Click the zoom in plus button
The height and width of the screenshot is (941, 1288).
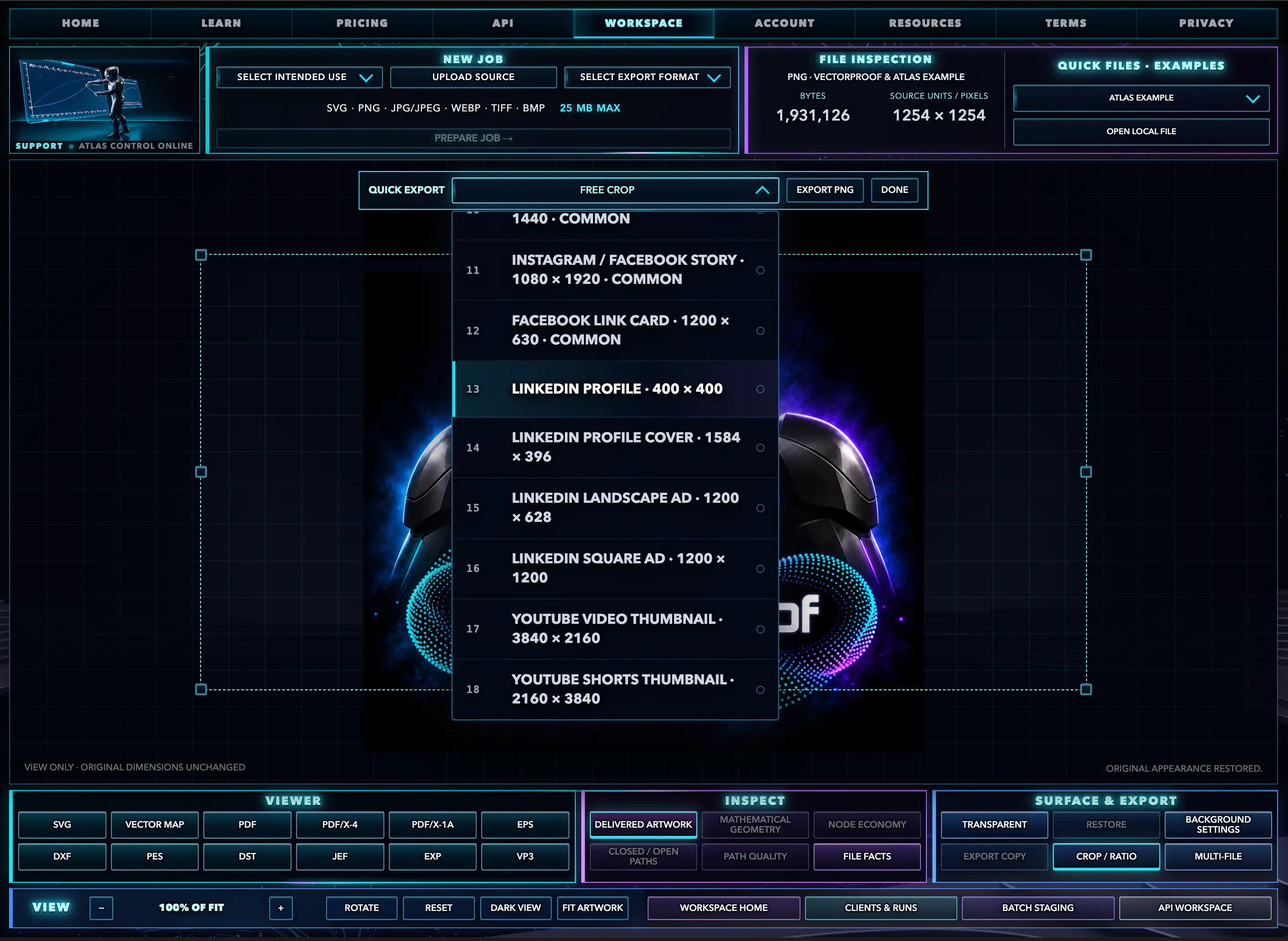(281, 908)
